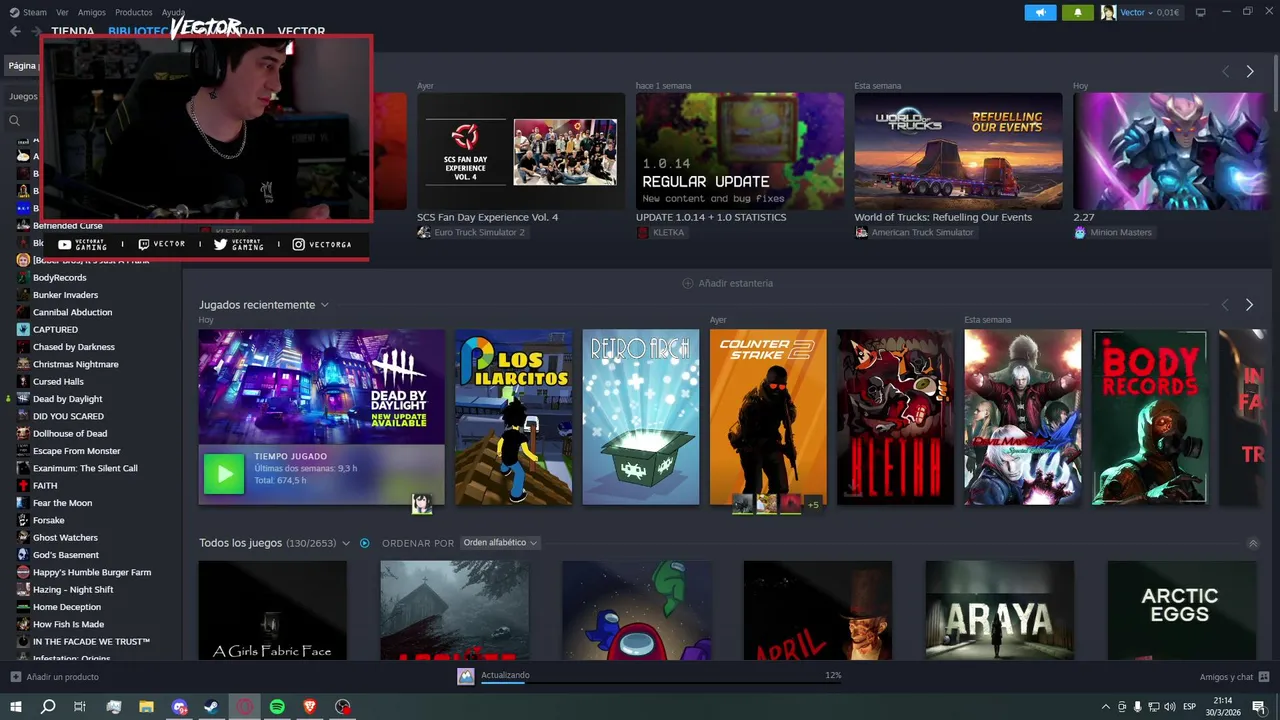Click the library search magnifier icon
Screen dimensions: 1280x720
[x=14, y=121]
